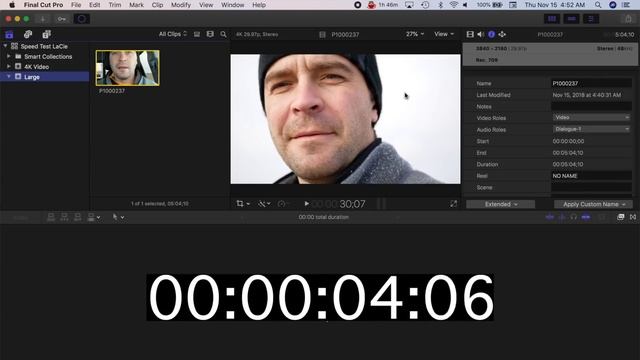640x360 pixels.
Task: Open the Import Media arrow icon
Action: (42, 19)
